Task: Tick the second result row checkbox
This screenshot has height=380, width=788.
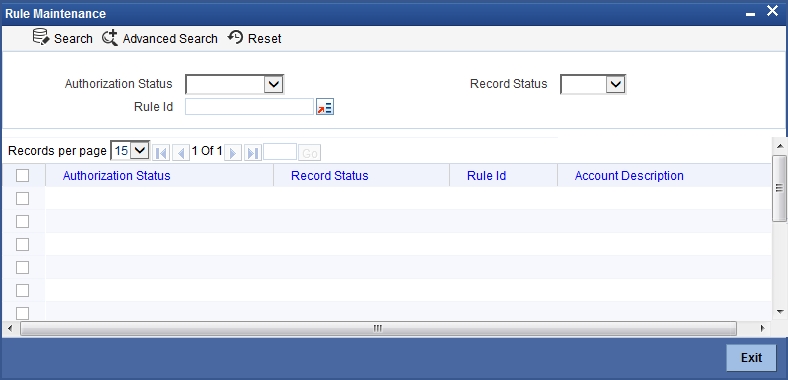Action: pyautogui.click(x=23, y=221)
